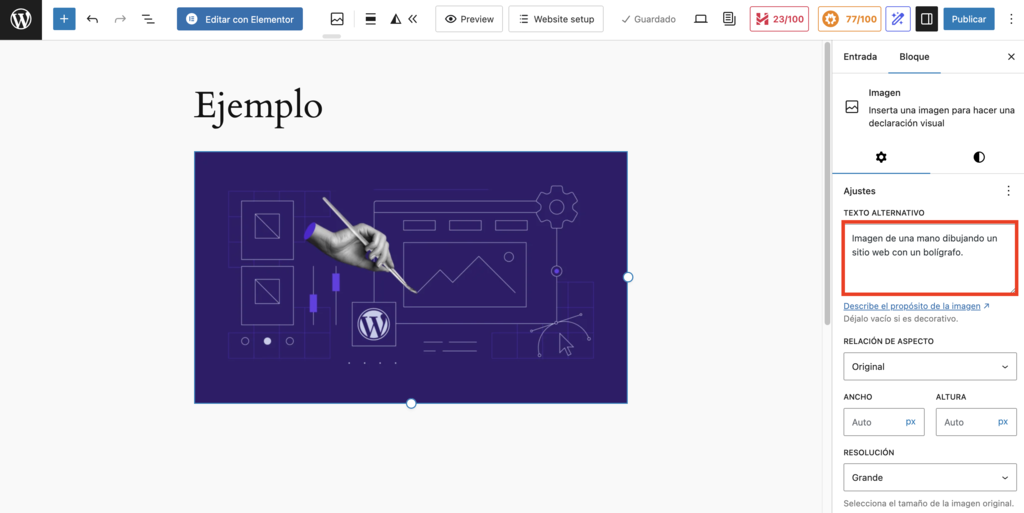1024x513 pixels.
Task: Open the laptop device preview icon
Action: coord(701,19)
